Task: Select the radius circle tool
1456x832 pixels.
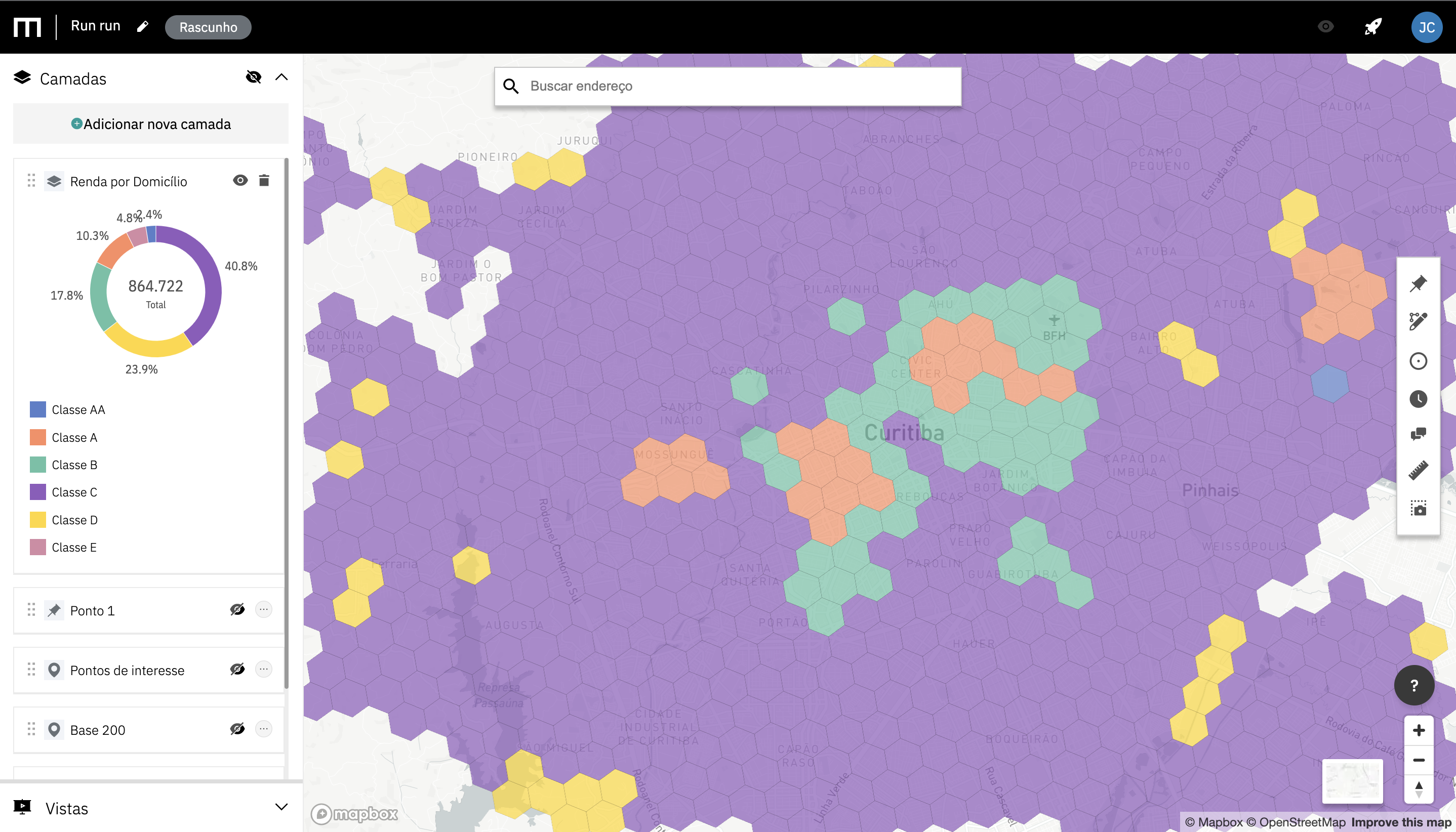Action: coord(1418,361)
